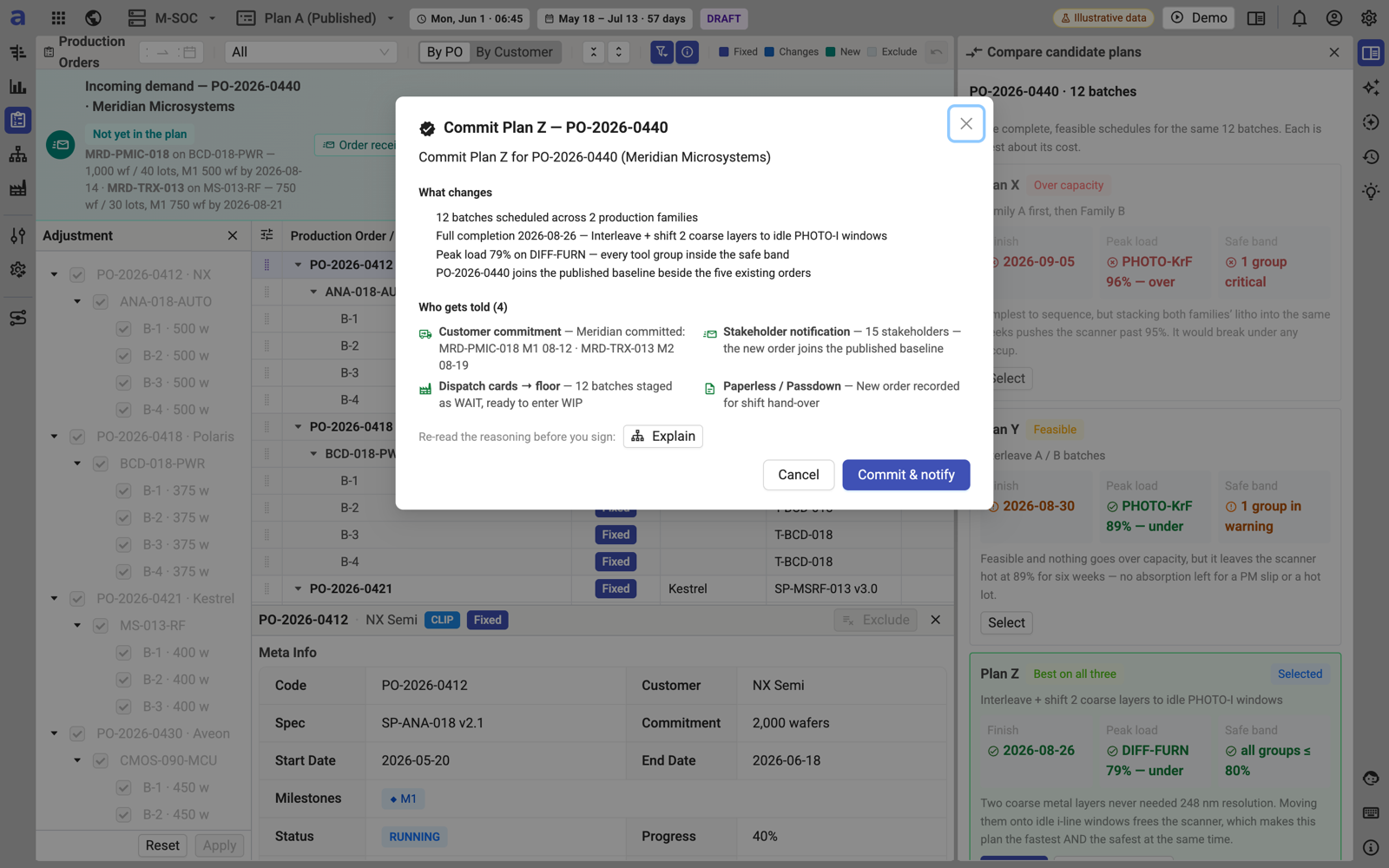
Task: Click the Fixed legend color swatch
Action: [724, 52]
